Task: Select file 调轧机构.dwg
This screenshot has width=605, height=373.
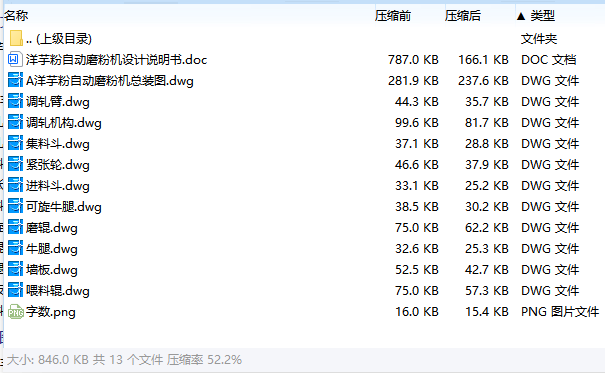Action: [64, 123]
